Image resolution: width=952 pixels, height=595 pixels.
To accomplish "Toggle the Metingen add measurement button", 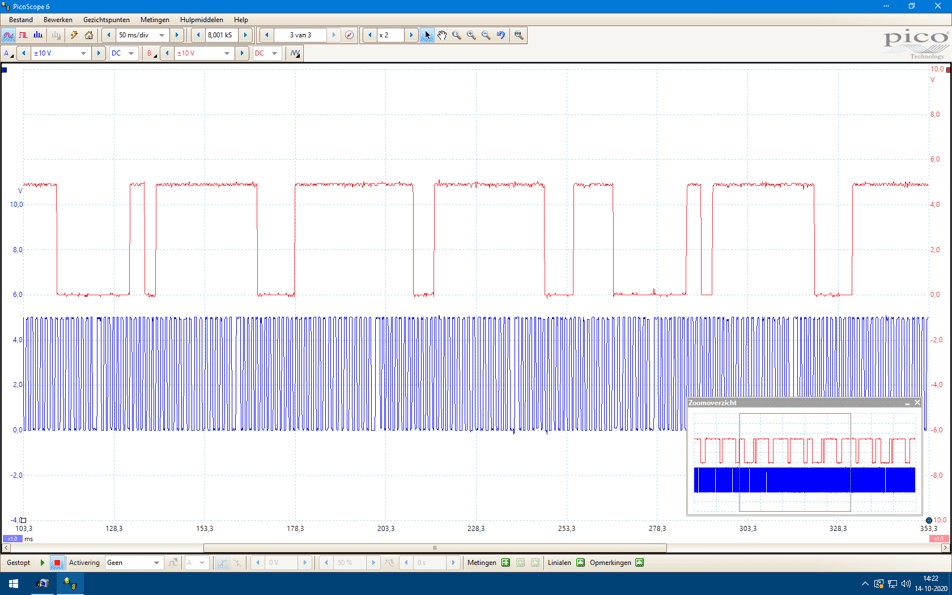I will pyautogui.click(x=505, y=563).
